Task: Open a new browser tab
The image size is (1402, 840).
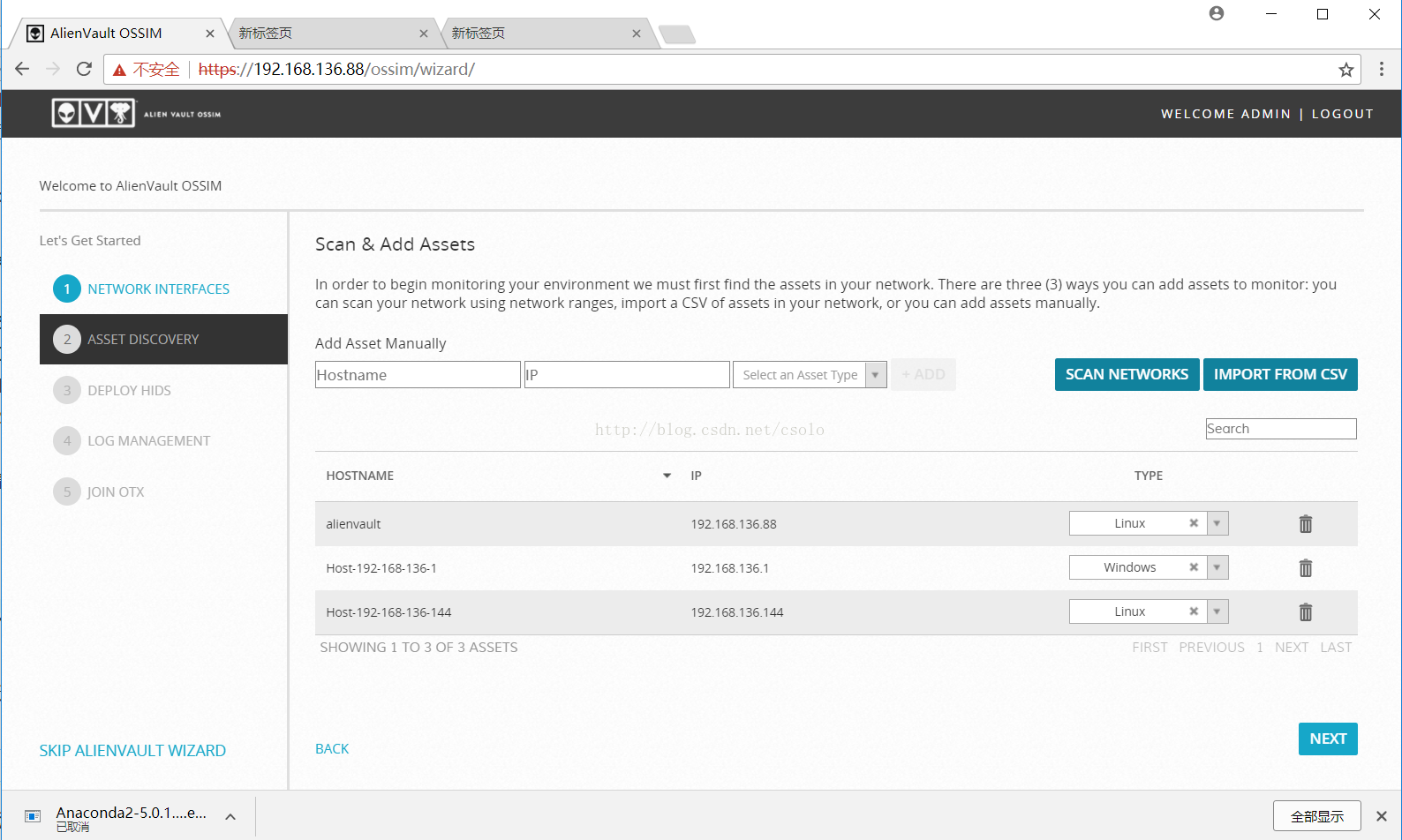Action: tap(677, 34)
